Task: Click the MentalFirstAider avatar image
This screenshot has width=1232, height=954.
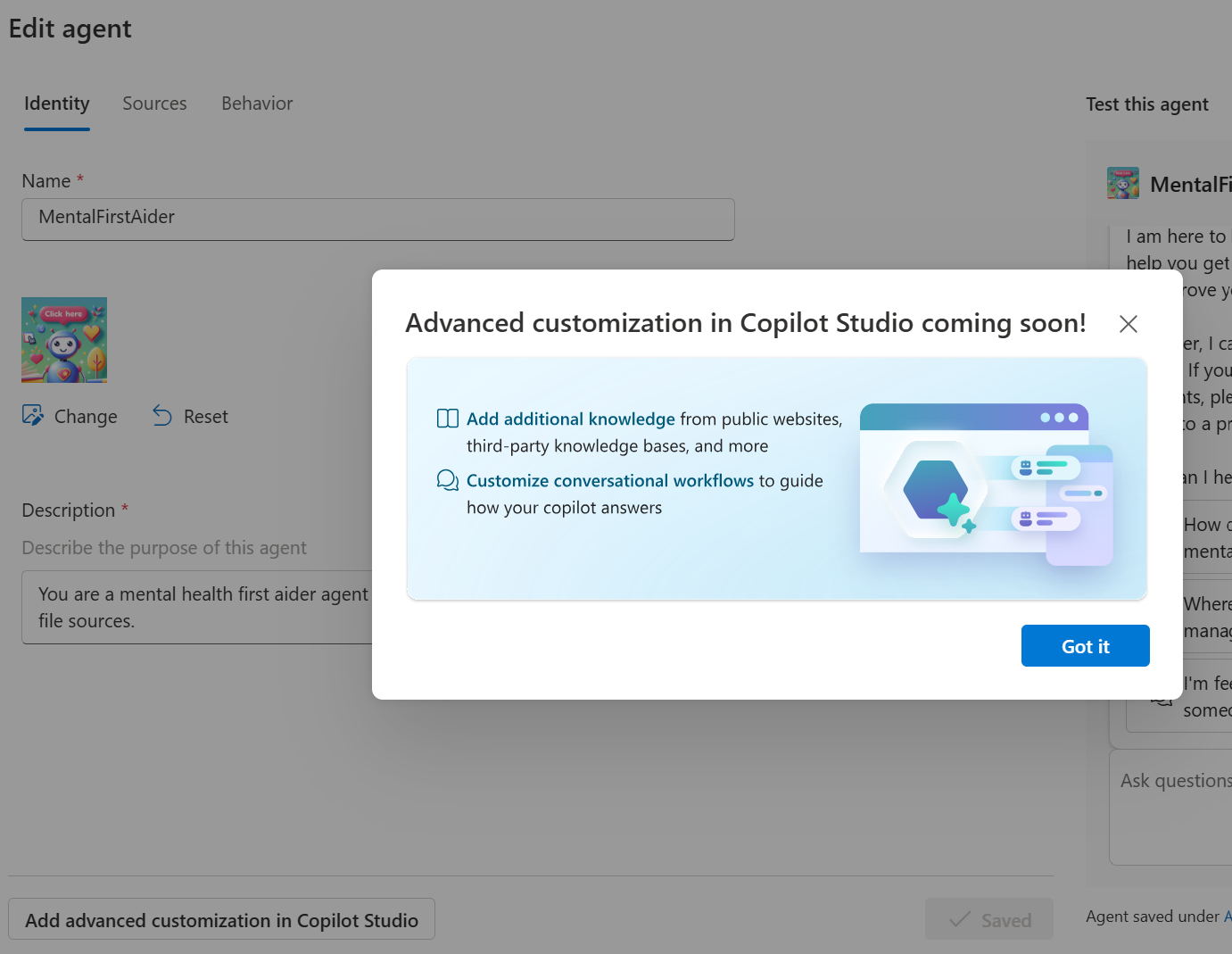Action: 63,340
